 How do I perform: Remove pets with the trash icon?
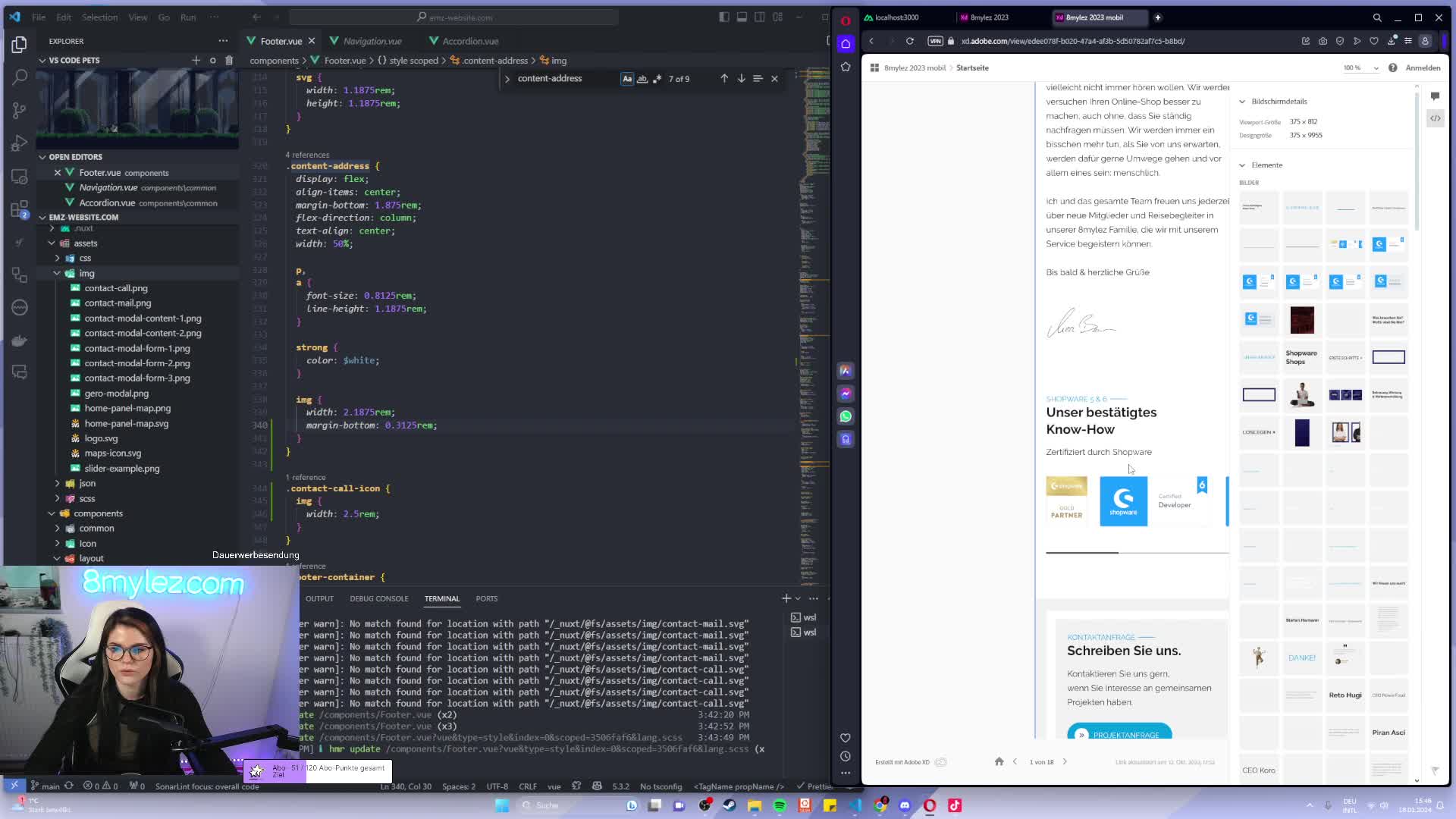click(x=229, y=61)
